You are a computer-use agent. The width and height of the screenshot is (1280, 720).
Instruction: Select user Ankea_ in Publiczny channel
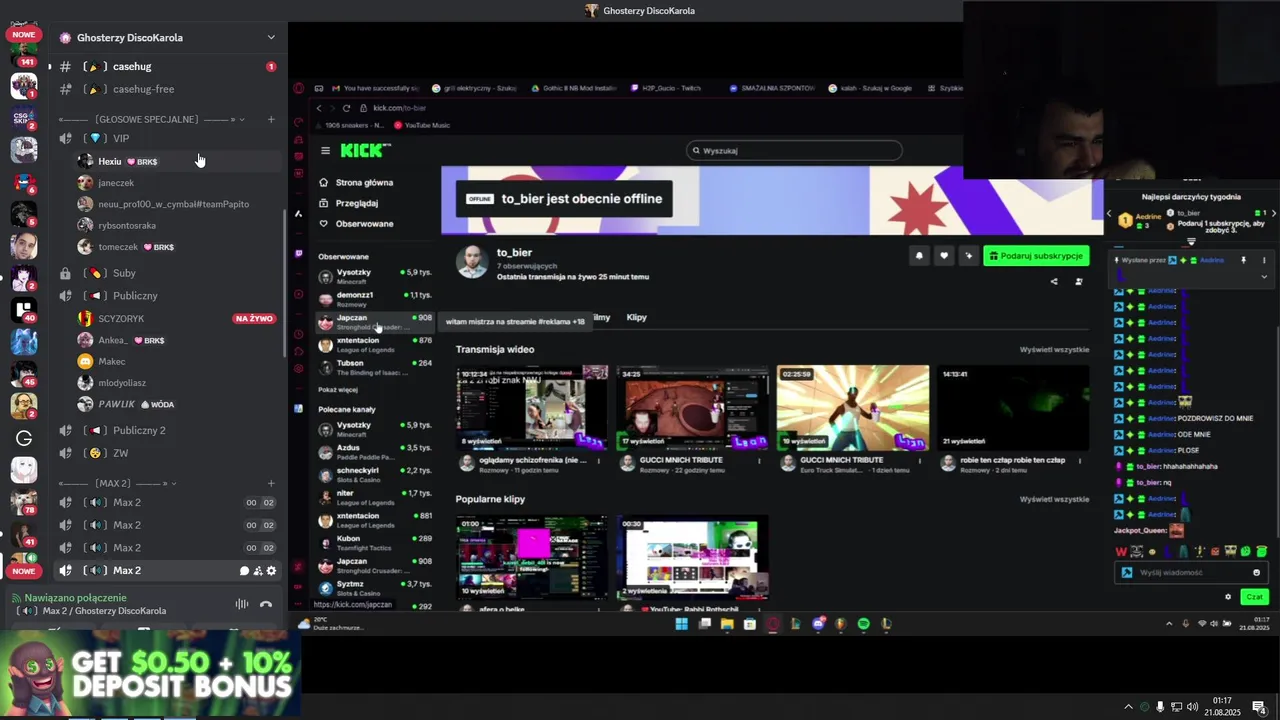(x=178, y=340)
